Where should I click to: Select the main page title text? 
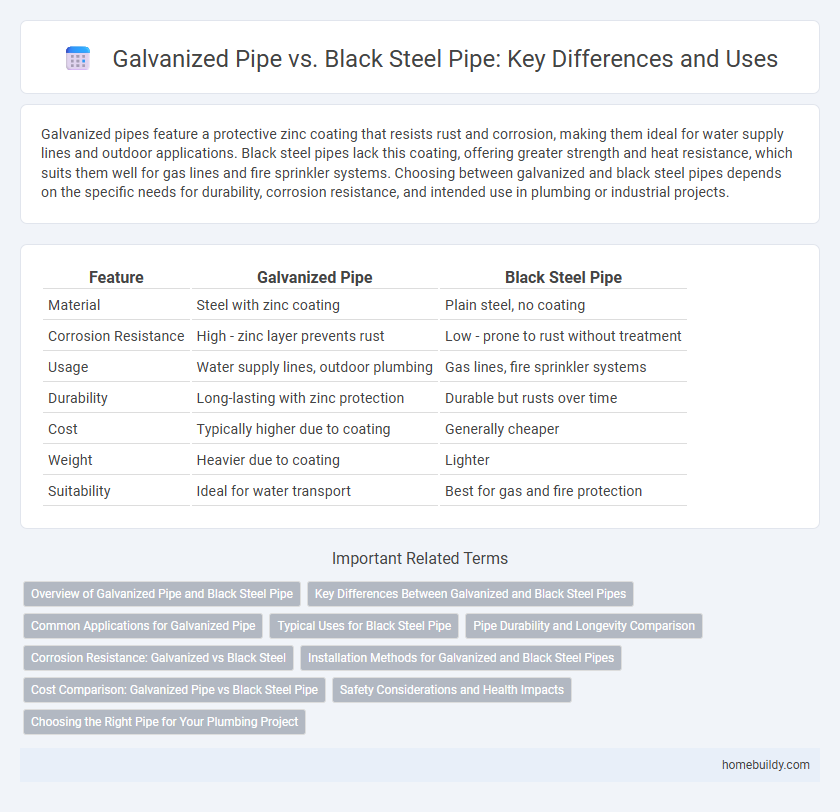pos(445,59)
